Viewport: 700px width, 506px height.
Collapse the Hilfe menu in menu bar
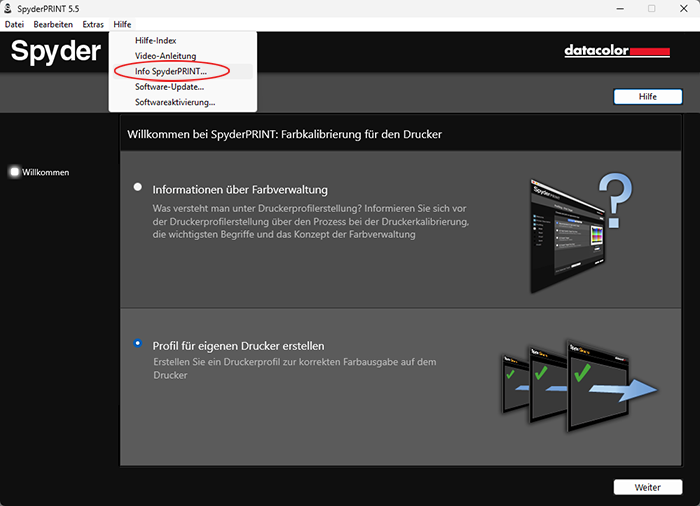coord(122,24)
